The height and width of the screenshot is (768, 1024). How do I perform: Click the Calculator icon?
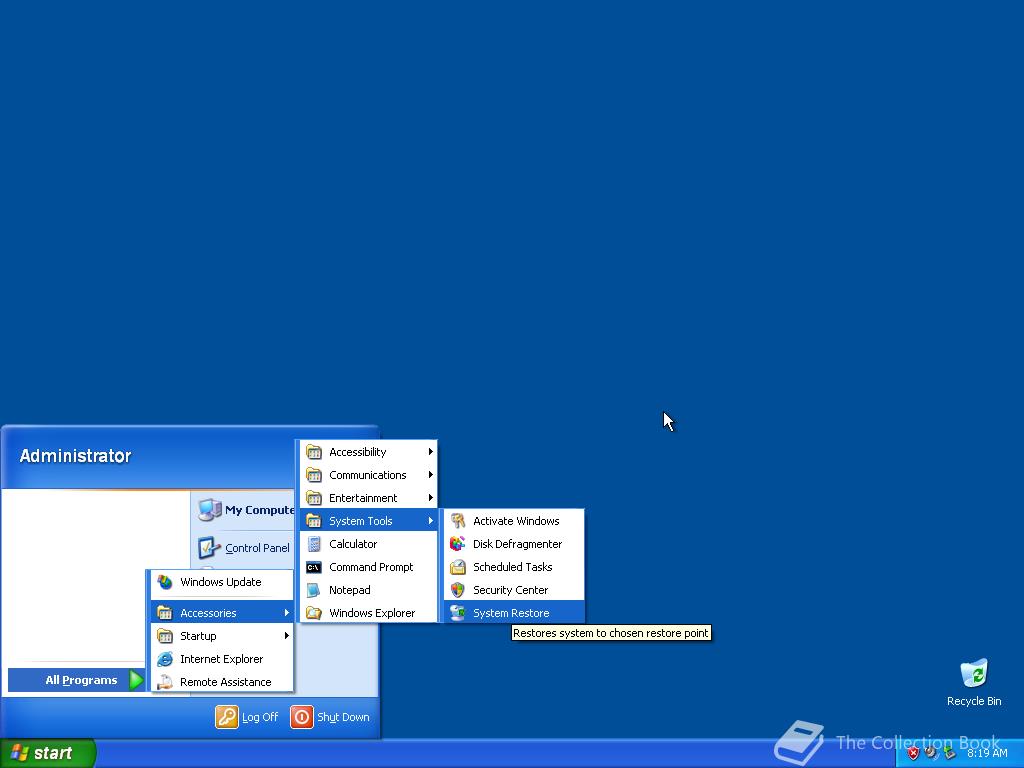(314, 543)
